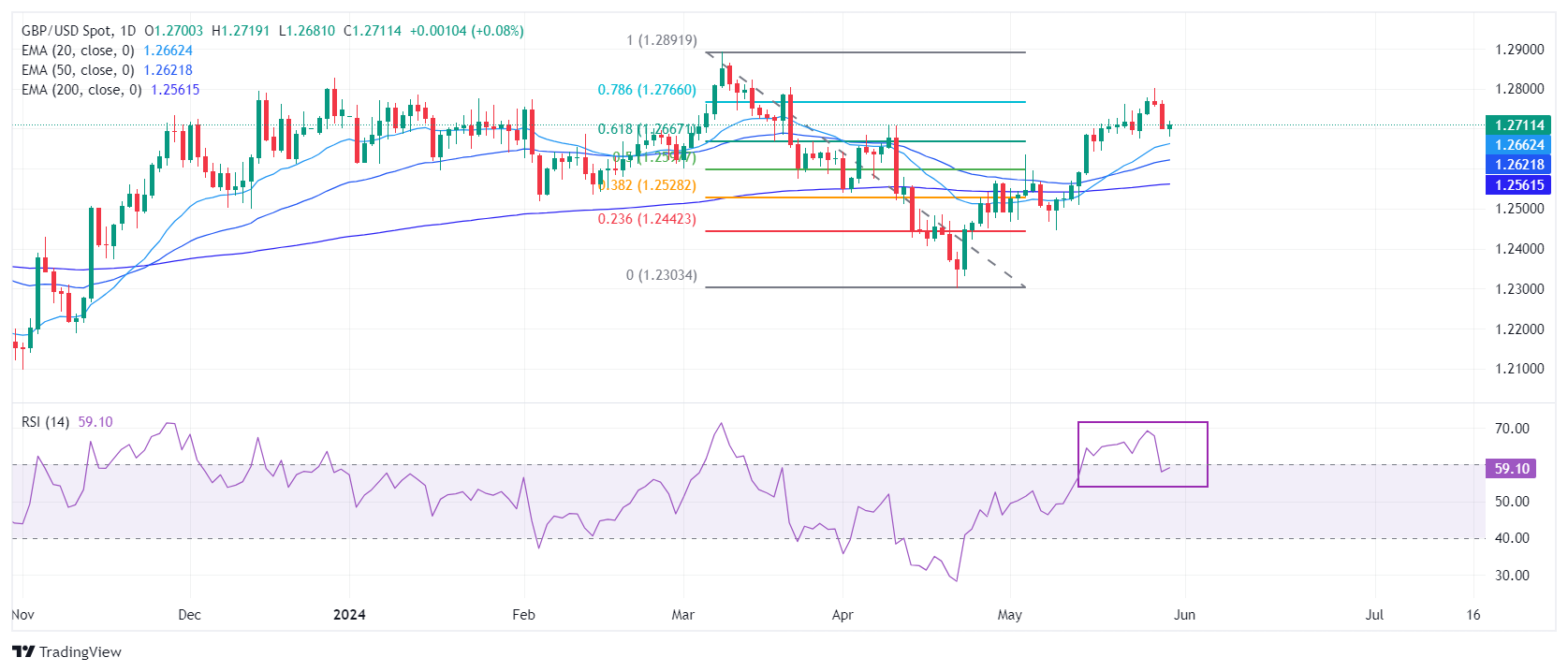This screenshot has width=1568, height=672.
Task: Click the 1.25615 EMA 200 price tag
Action: [1518, 185]
